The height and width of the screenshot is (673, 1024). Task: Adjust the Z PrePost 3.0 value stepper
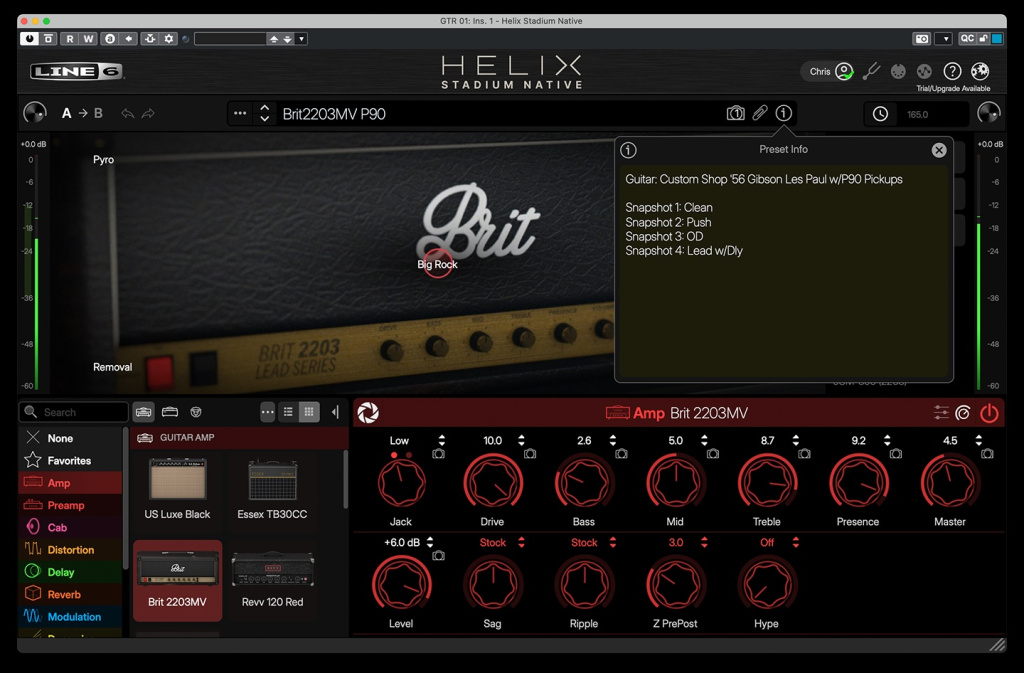click(x=704, y=542)
